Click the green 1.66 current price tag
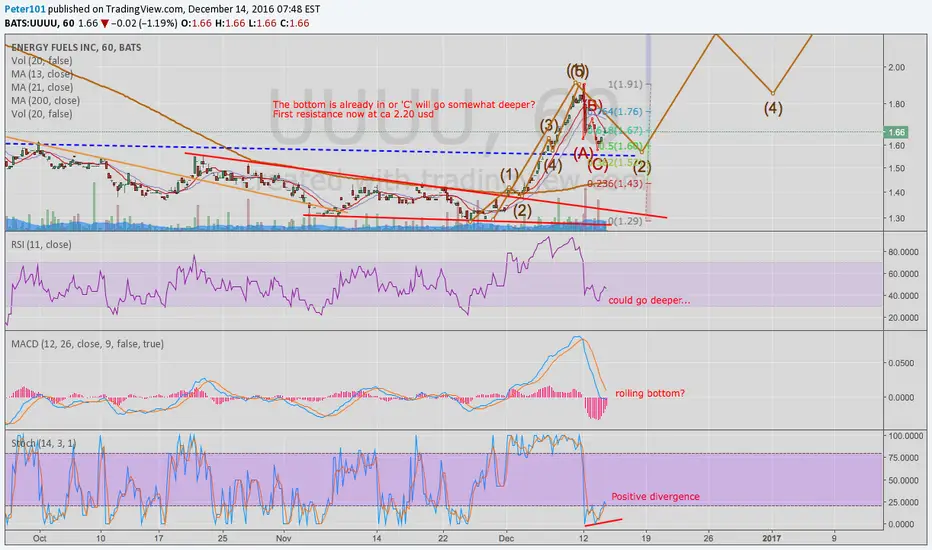 pyautogui.click(x=896, y=132)
